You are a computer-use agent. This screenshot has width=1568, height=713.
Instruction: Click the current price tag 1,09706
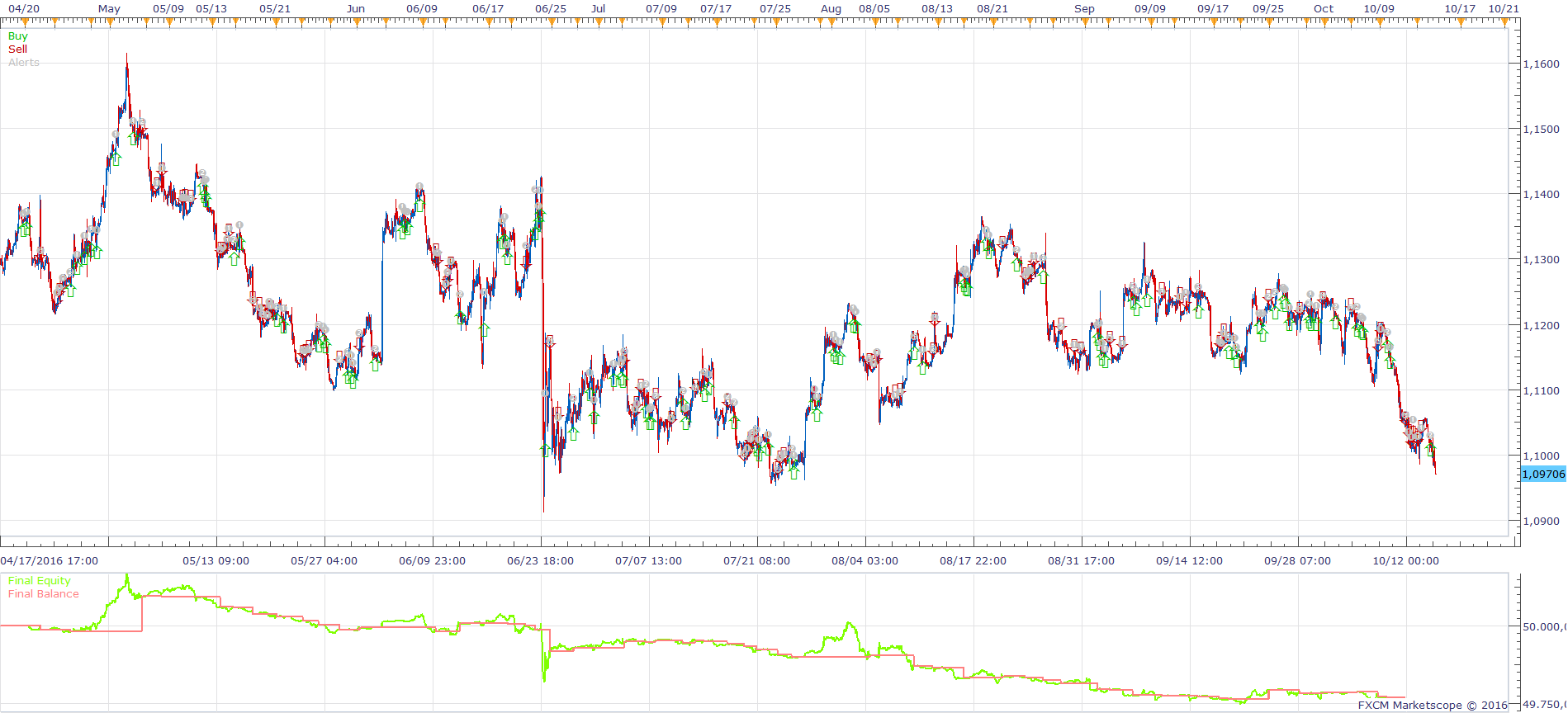pos(1543,474)
